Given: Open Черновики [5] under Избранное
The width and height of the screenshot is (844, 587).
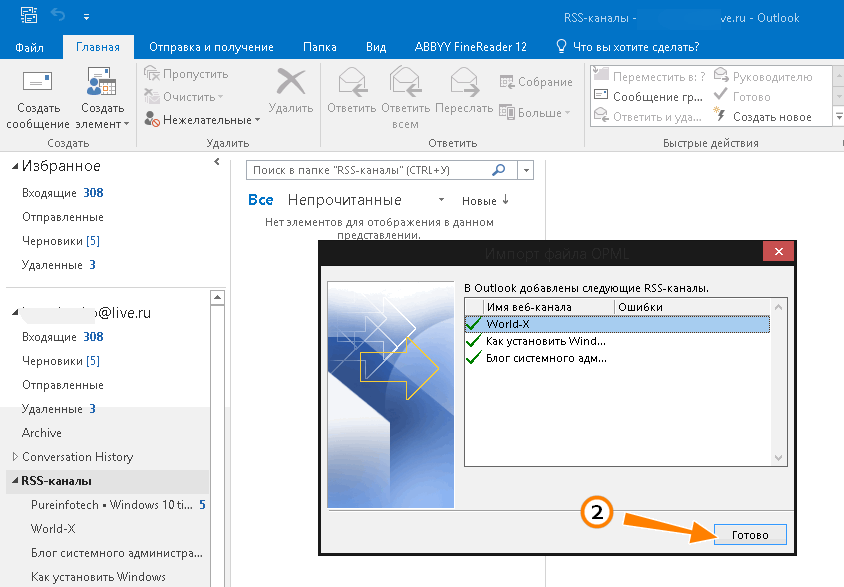Looking at the screenshot, I should pyautogui.click(x=61, y=241).
